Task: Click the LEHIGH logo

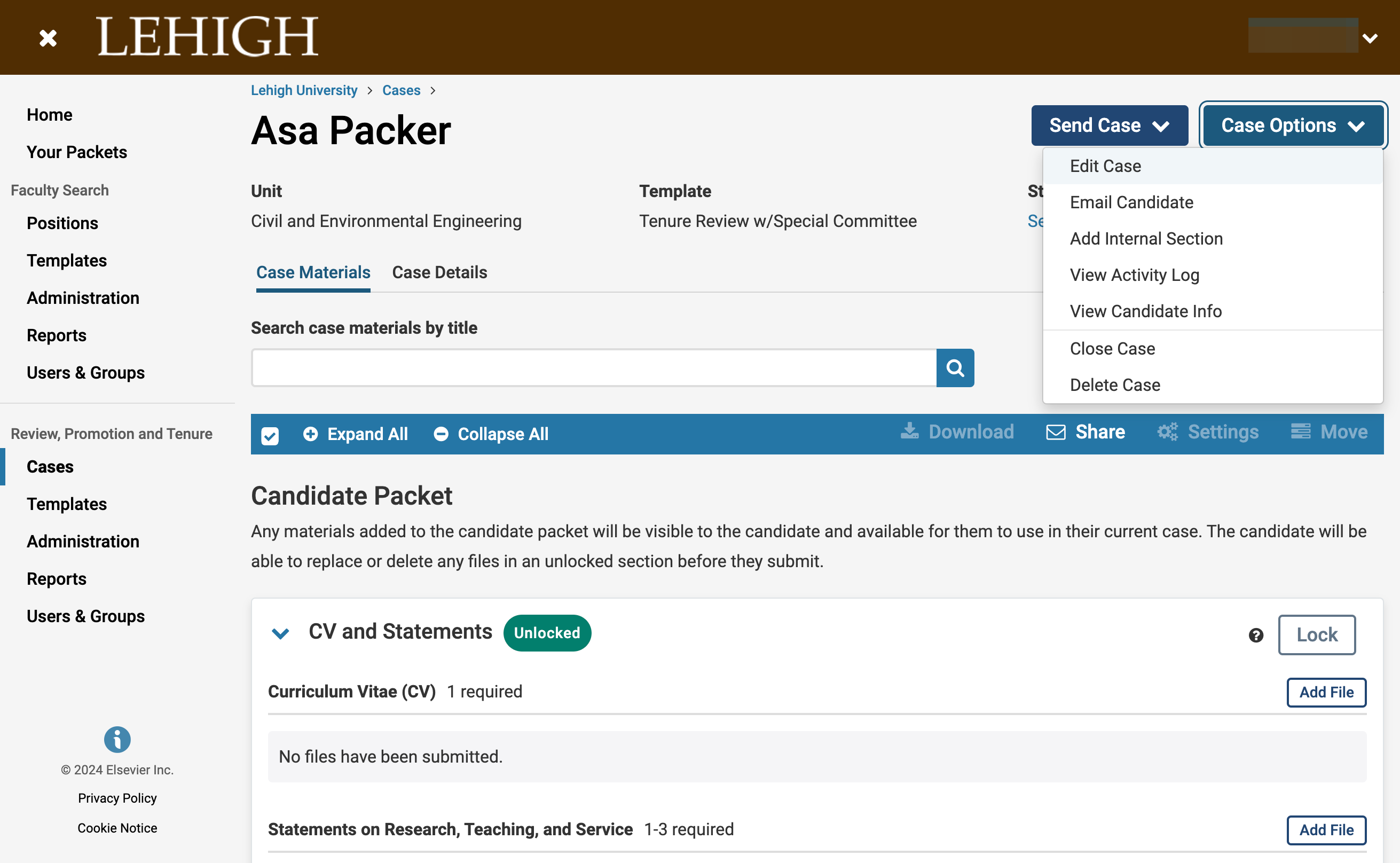Action: 207,36
